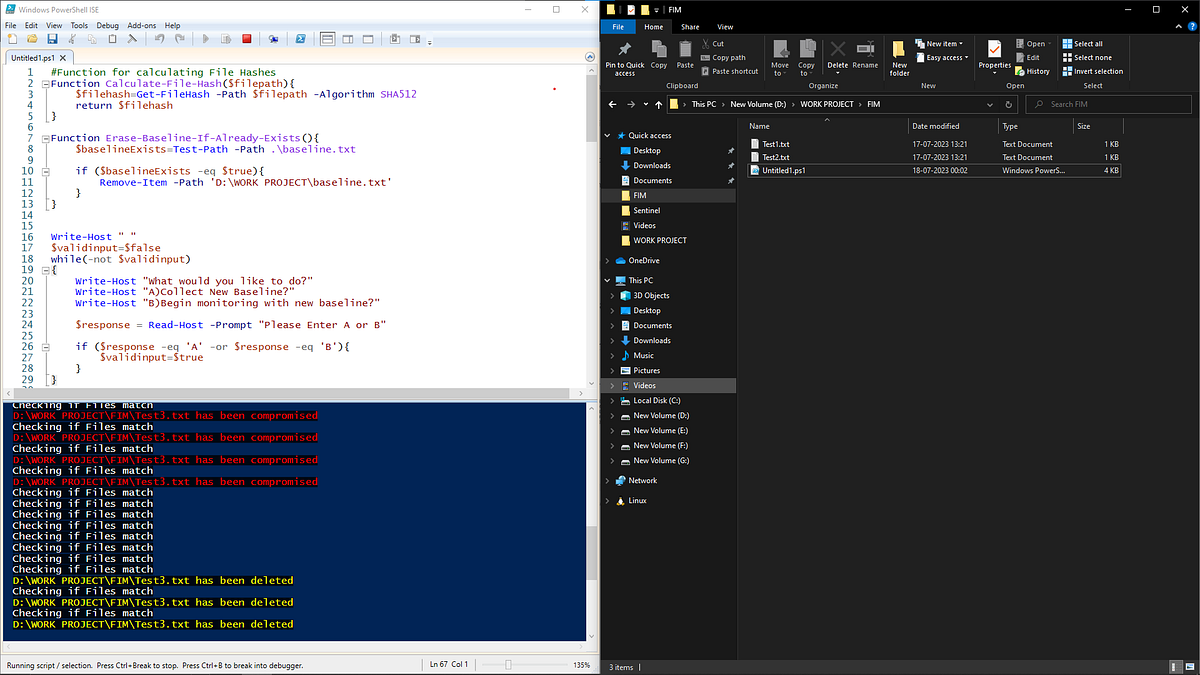Click Cut in Explorer Clipboard group
This screenshot has width=1200, height=675.
(x=713, y=44)
